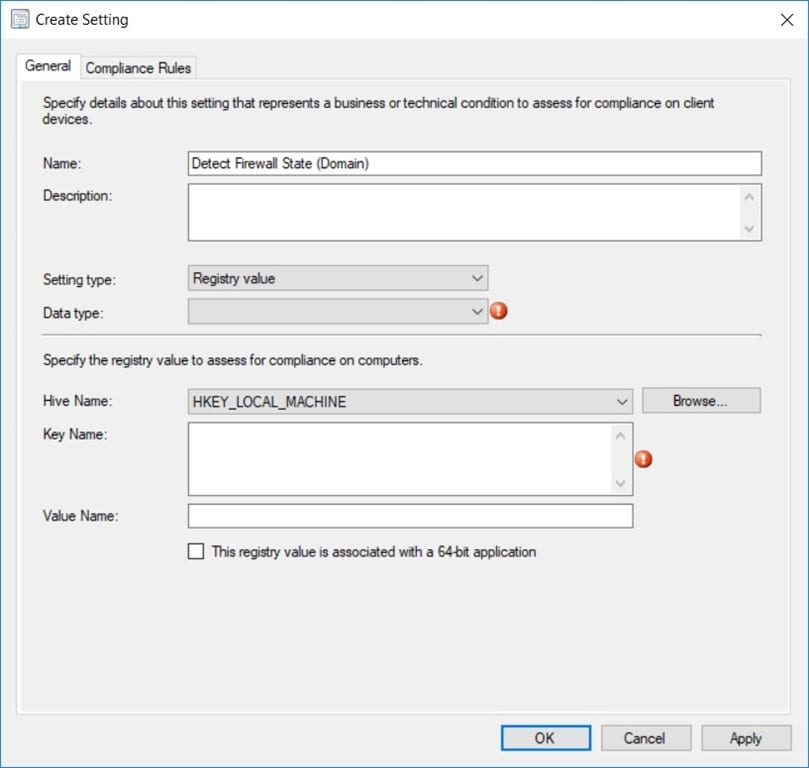809x768 pixels.
Task: Confirm with the OK button
Action: click(x=546, y=738)
